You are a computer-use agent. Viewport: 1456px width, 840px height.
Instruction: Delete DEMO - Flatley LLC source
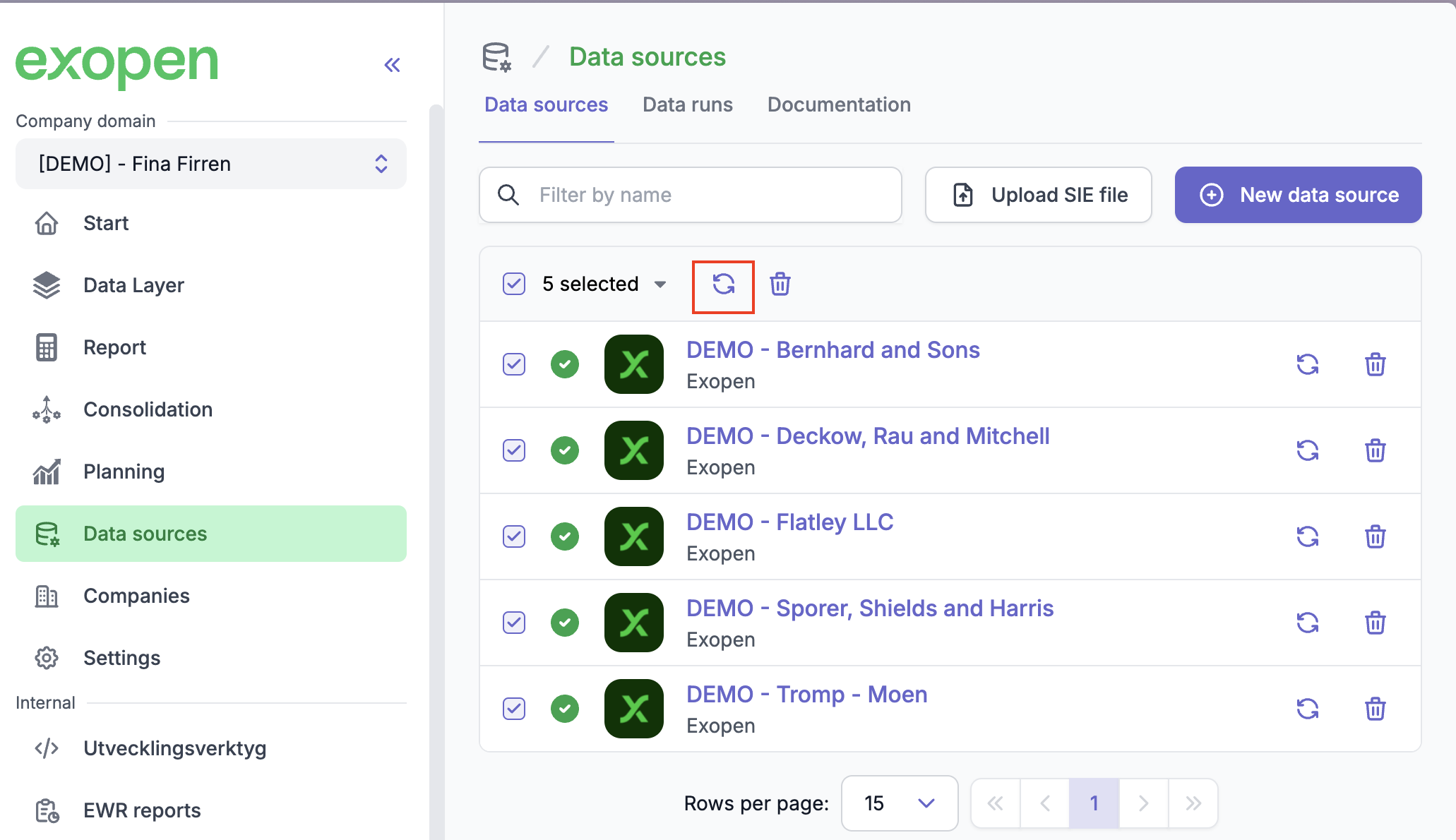[x=1375, y=536]
